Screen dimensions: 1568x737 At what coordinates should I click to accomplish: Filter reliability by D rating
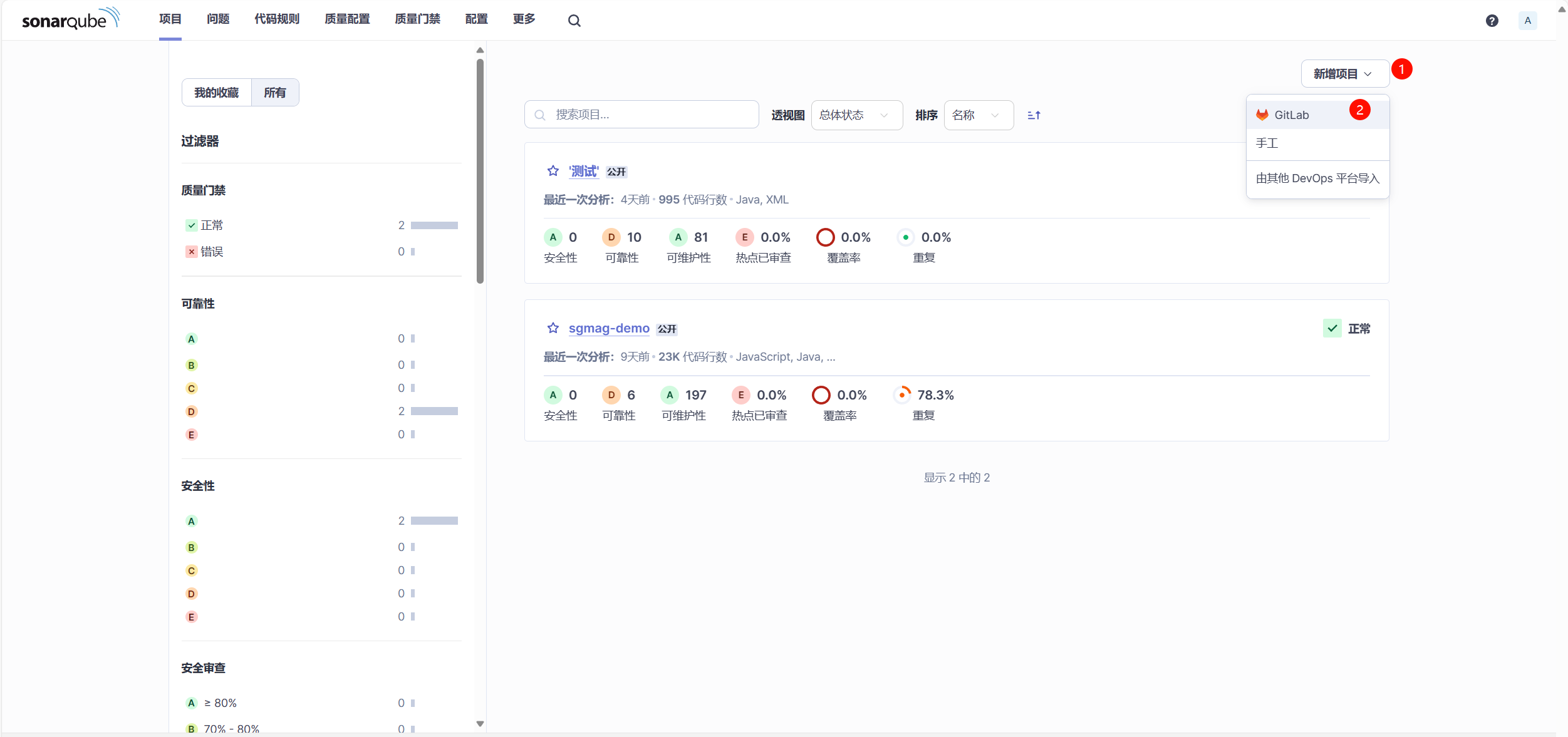(192, 411)
